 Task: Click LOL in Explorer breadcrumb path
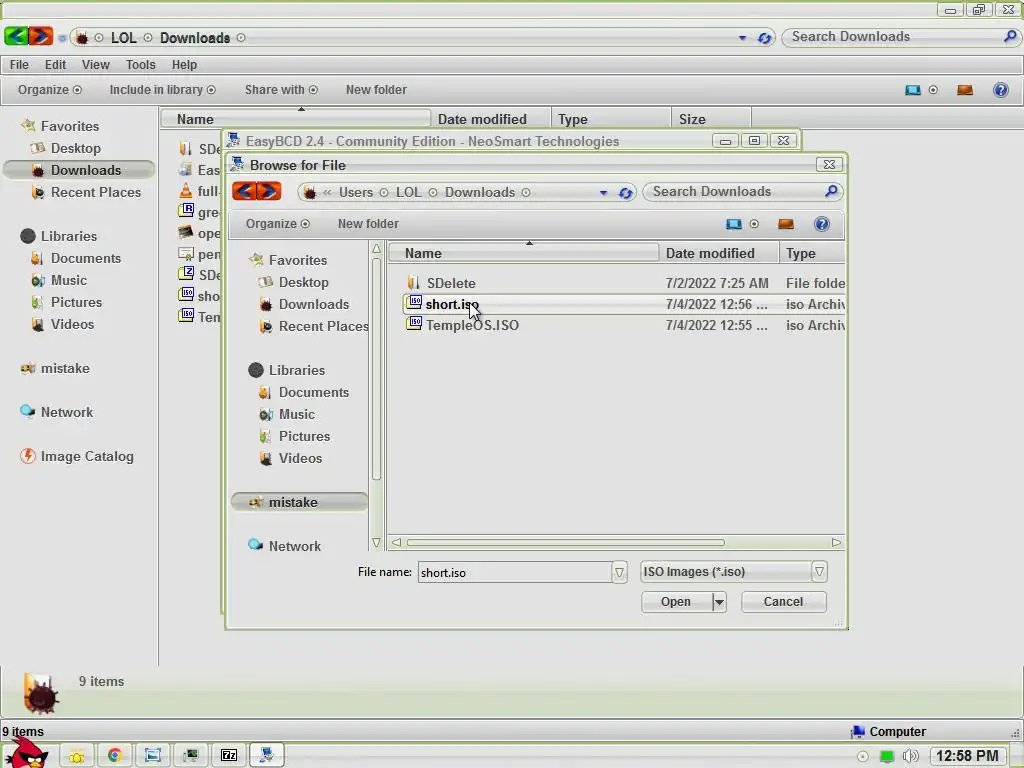[x=123, y=38]
